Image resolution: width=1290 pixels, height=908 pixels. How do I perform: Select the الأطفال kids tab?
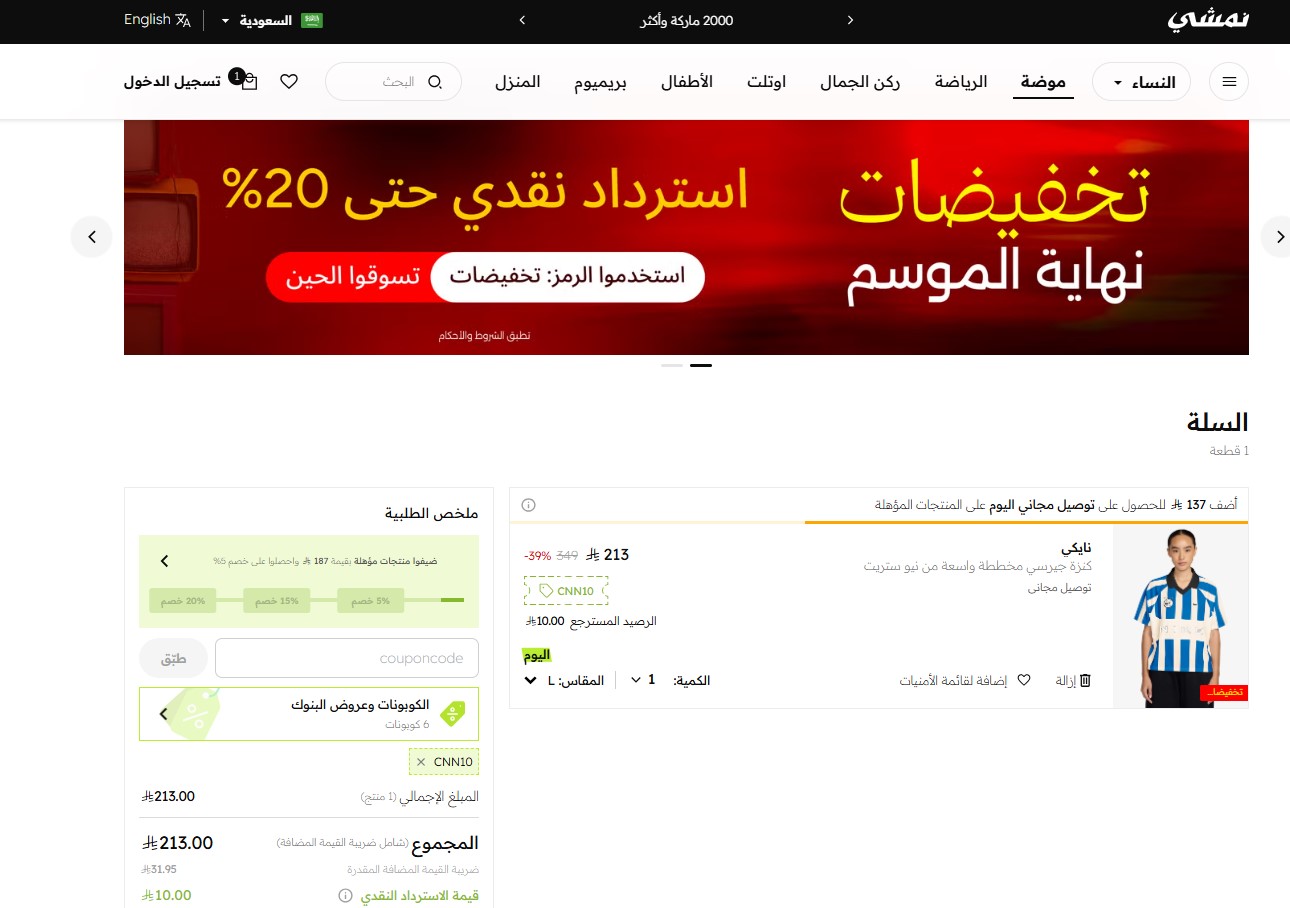click(687, 82)
